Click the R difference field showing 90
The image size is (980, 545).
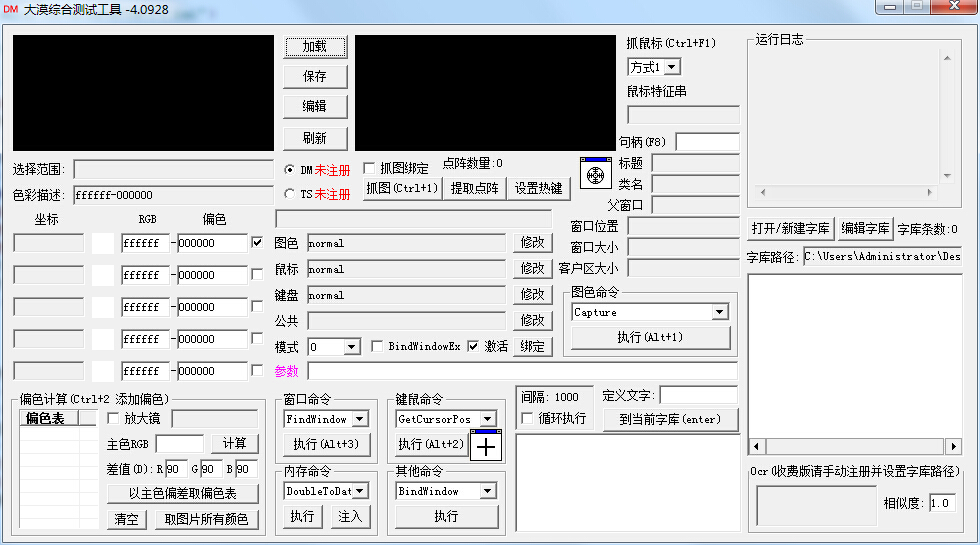click(x=176, y=469)
